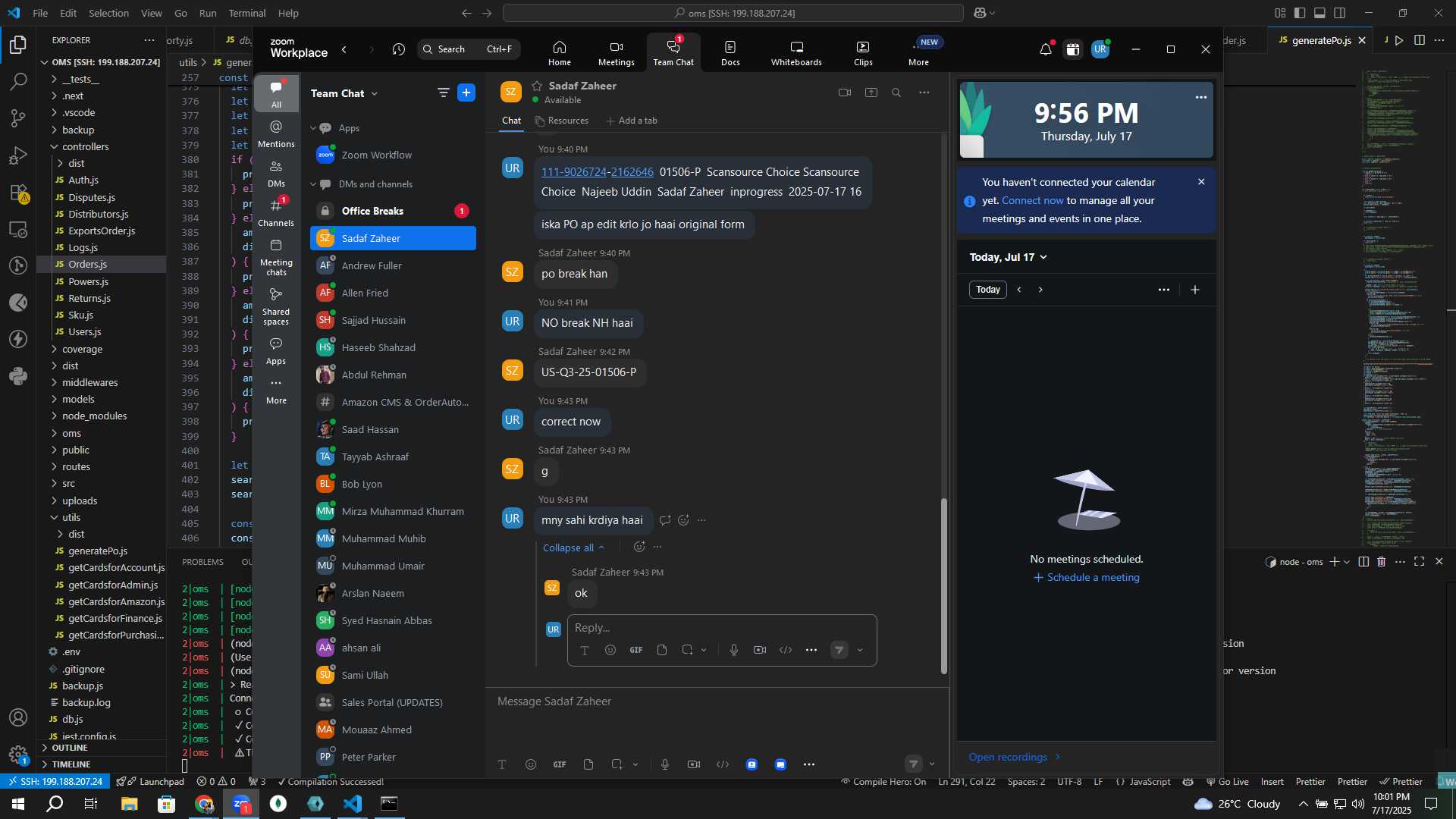Click Message Sadaf Zaheer input field
The image size is (1456, 819).
717,701
